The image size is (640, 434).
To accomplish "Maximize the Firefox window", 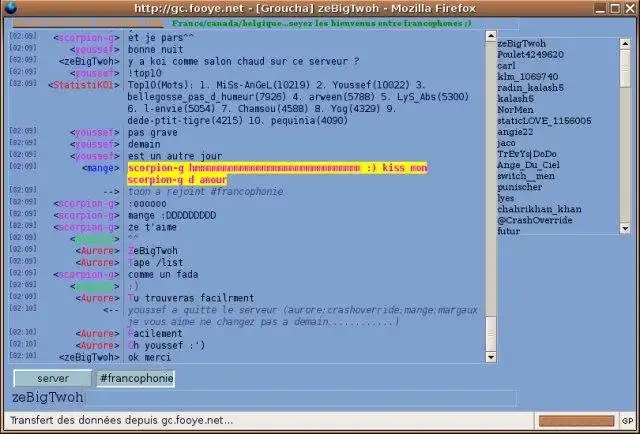I will click(x=615, y=8).
